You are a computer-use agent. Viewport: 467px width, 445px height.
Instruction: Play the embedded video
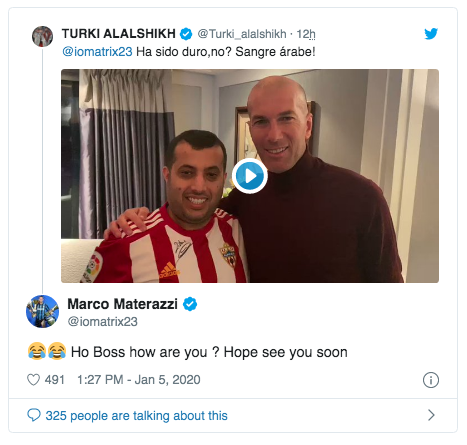250,176
